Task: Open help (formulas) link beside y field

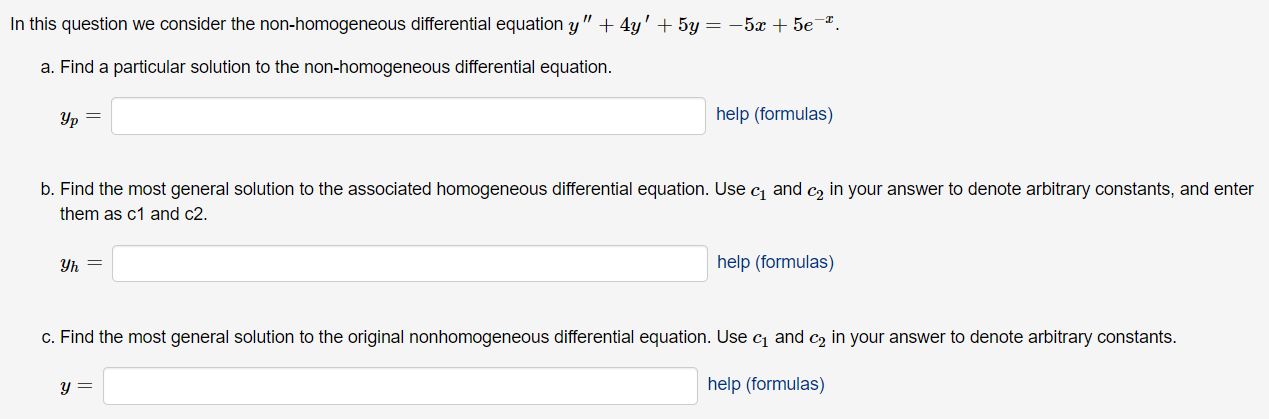Action: (x=766, y=384)
